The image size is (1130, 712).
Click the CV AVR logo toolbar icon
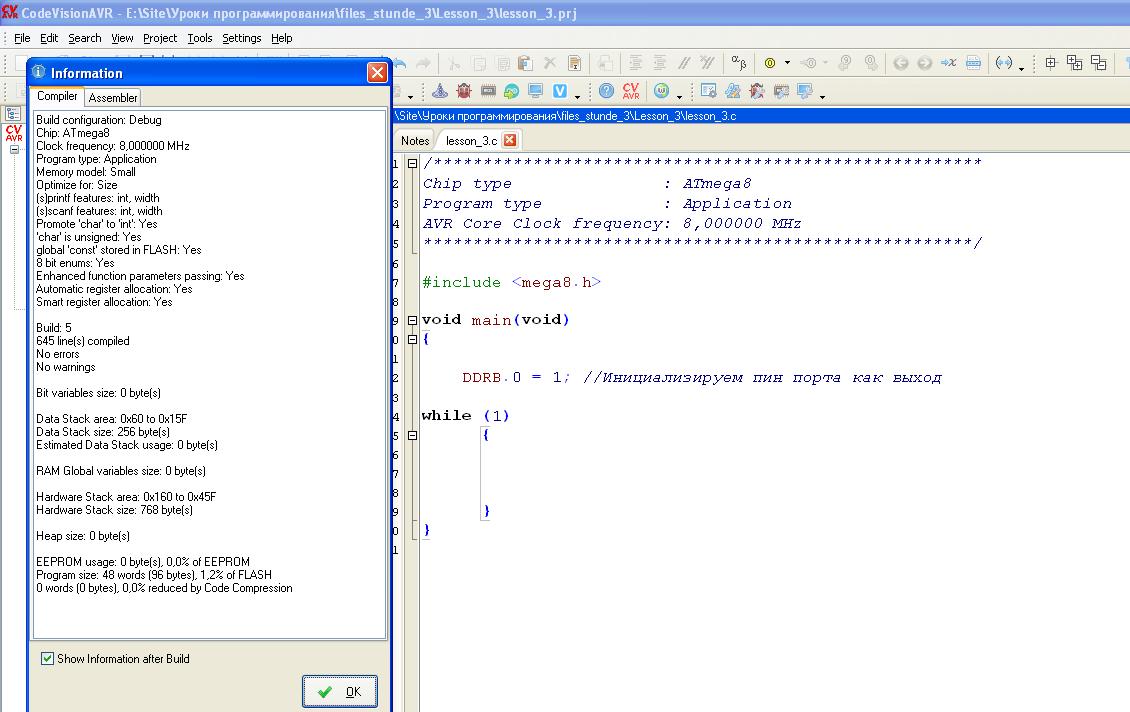coord(631,91)
